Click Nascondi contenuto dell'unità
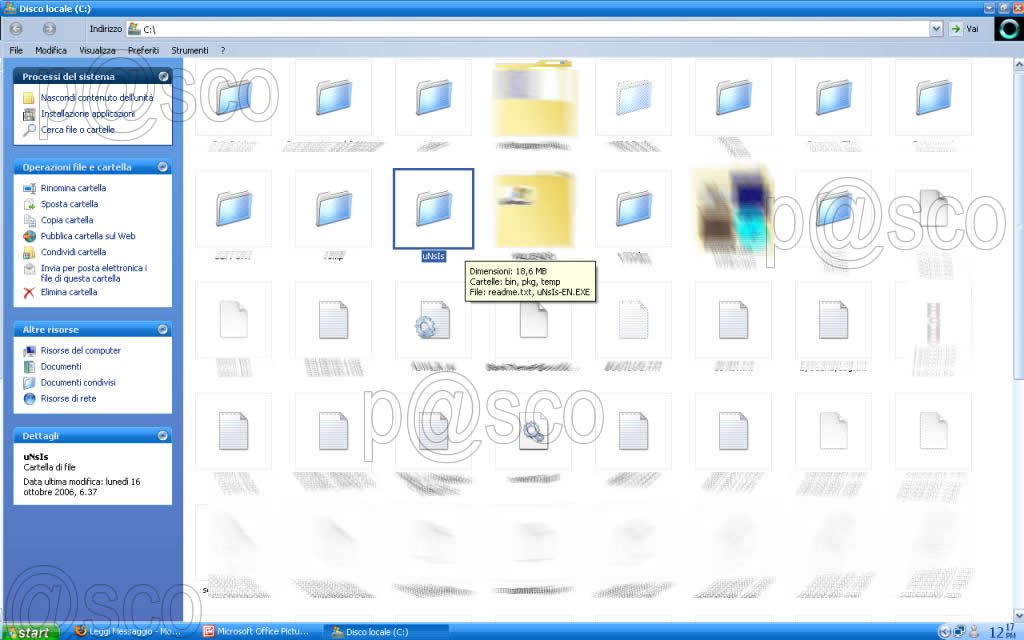 pyautogui.click(x=97, y=98)
